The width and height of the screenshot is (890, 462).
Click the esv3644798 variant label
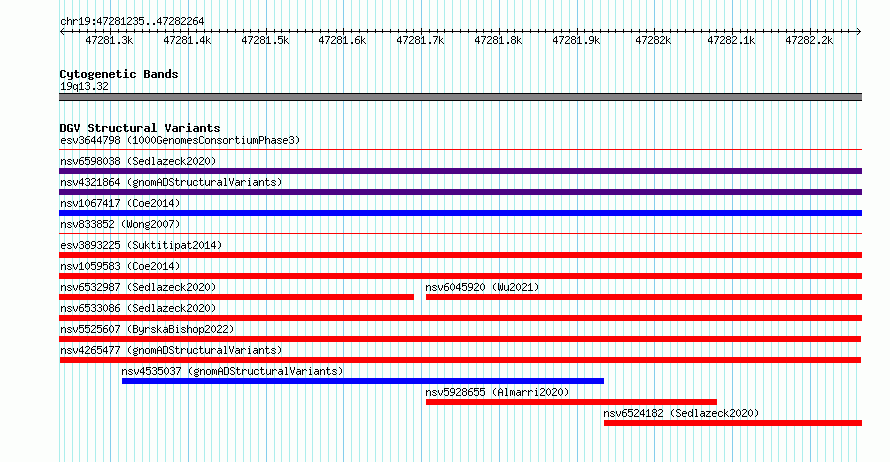pyautogui.click(x=180, y=140)
